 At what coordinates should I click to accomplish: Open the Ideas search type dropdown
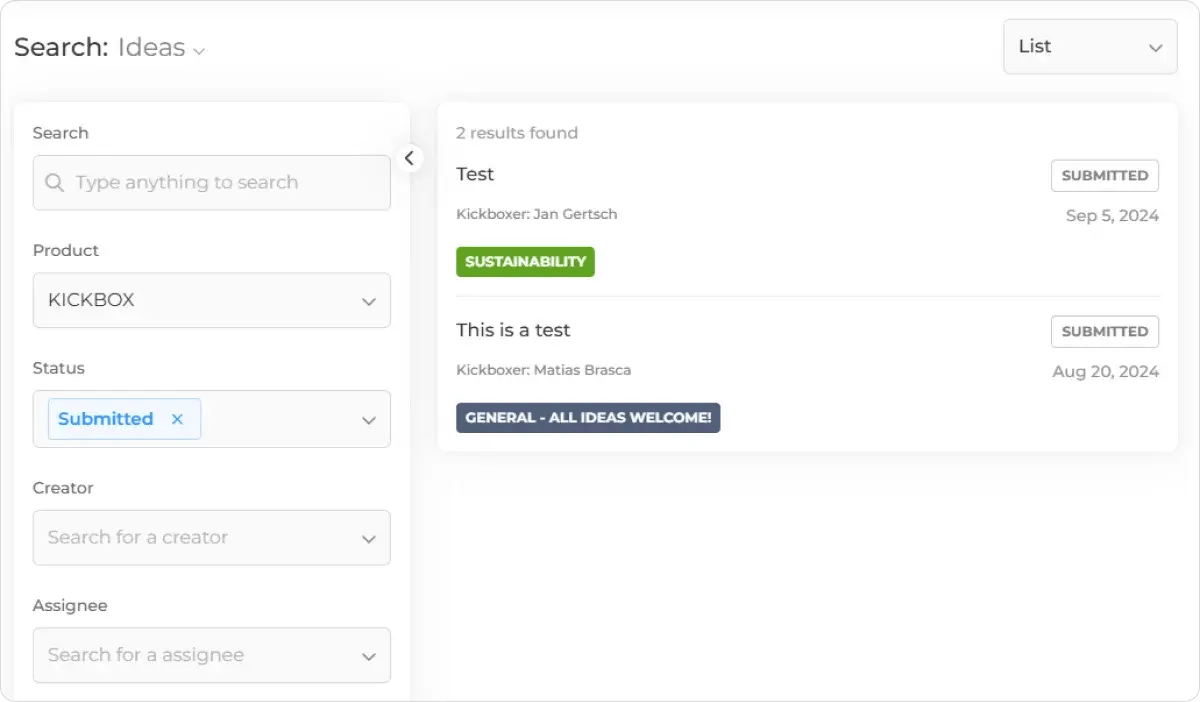(161, 48)
